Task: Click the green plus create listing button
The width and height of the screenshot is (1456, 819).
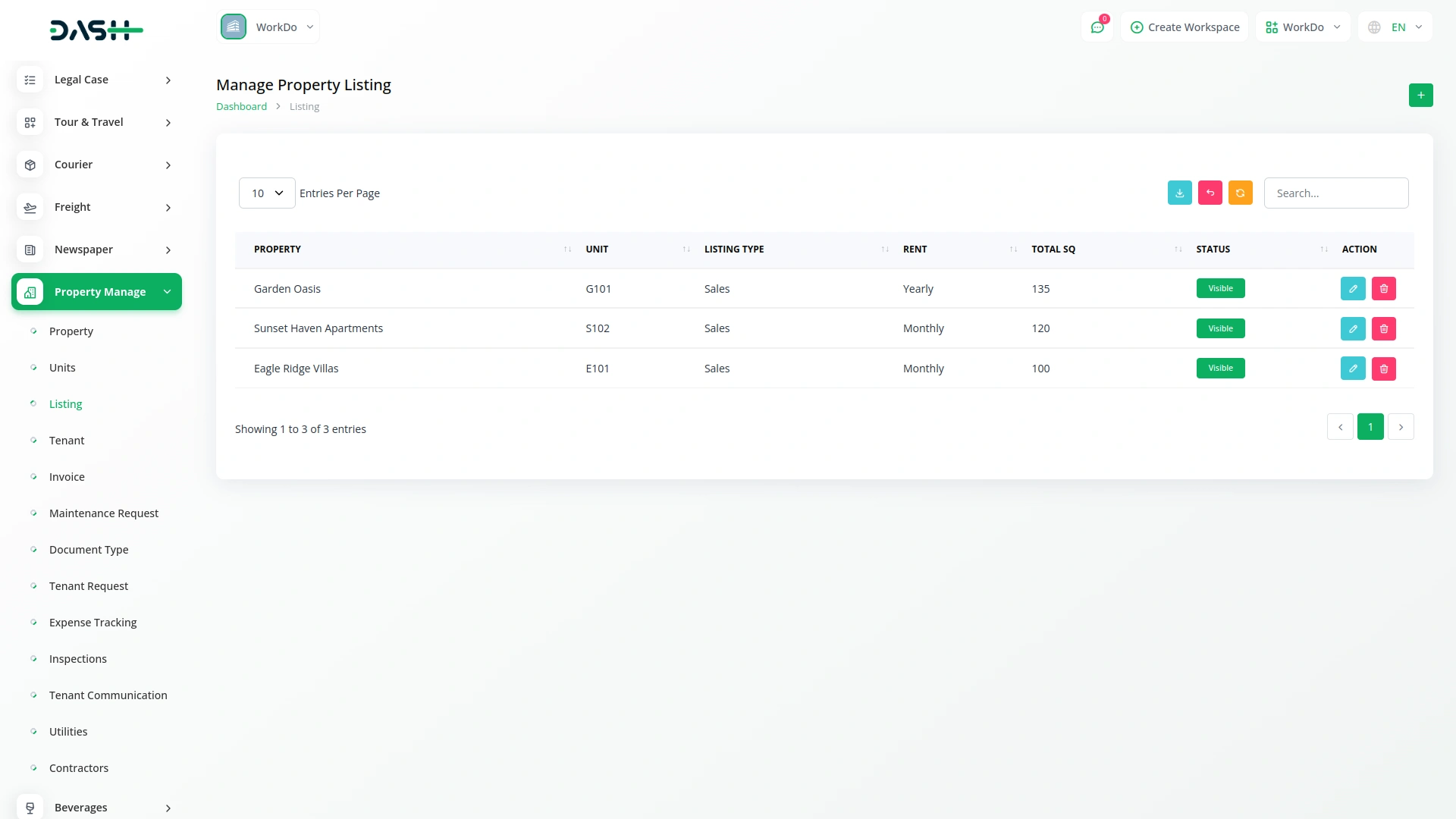Action: click(1420, 95)
